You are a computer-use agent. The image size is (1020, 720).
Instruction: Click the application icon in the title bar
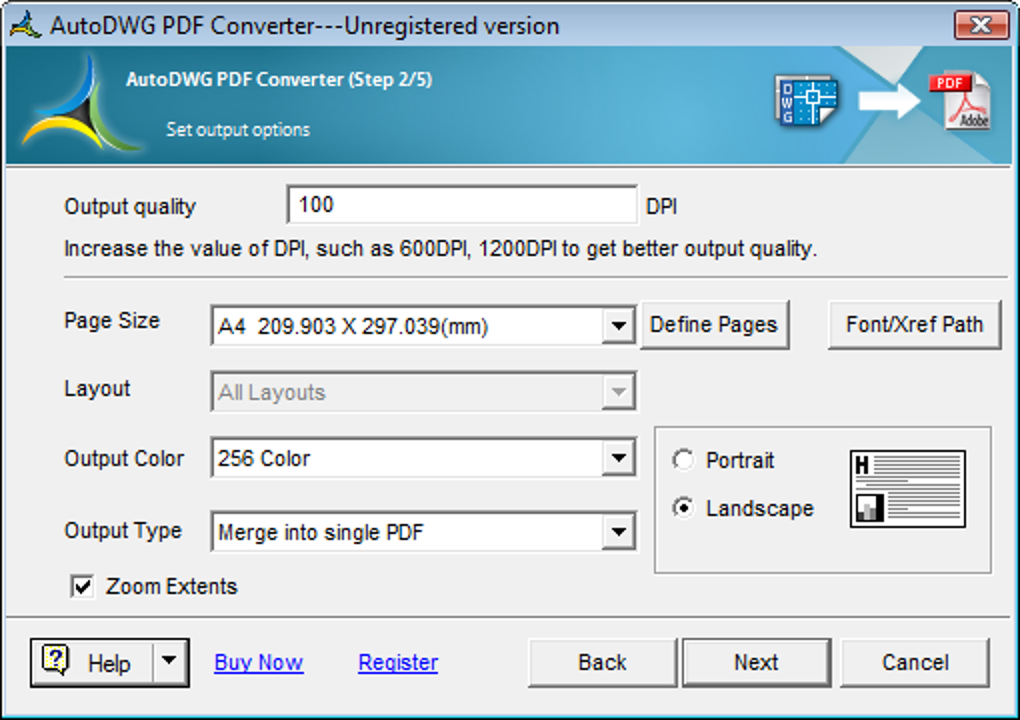click(x=26, y=25)
